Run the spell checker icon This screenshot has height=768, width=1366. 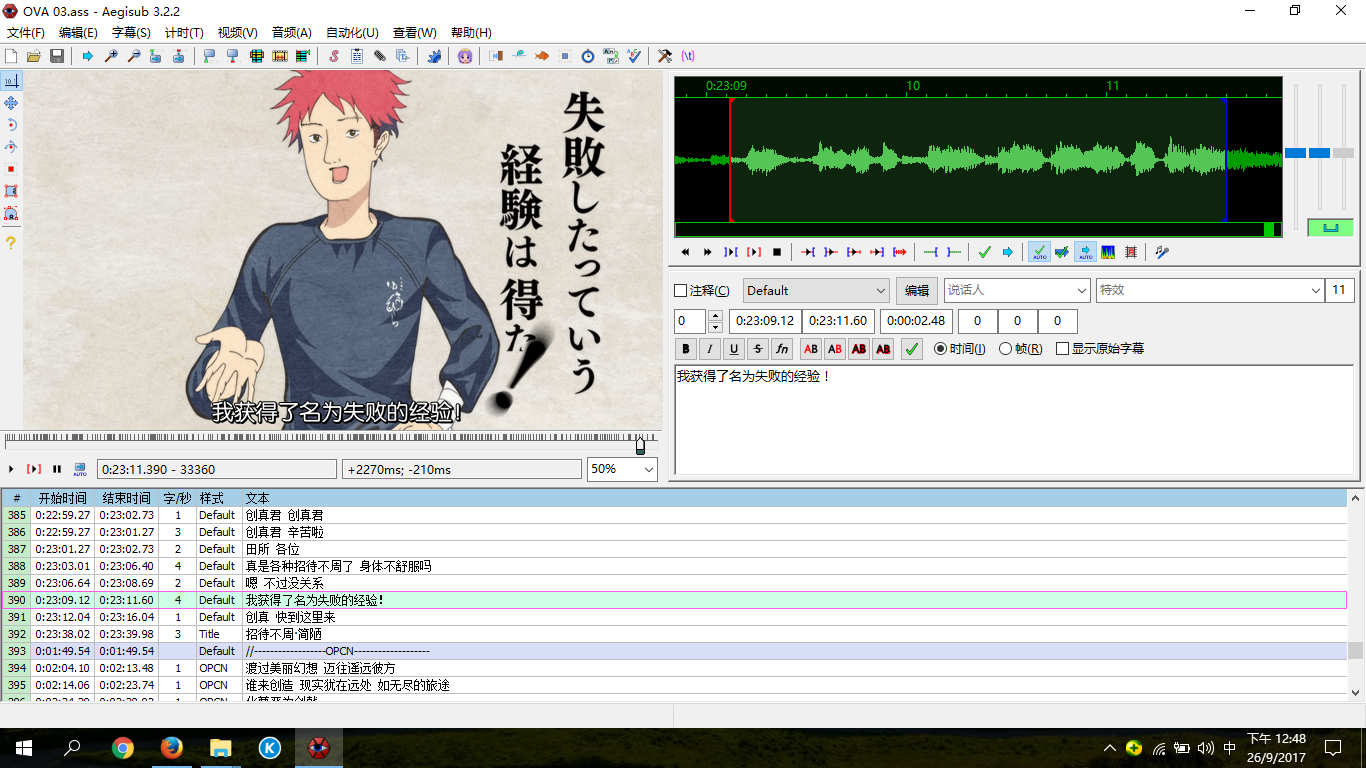click(635, 56)
